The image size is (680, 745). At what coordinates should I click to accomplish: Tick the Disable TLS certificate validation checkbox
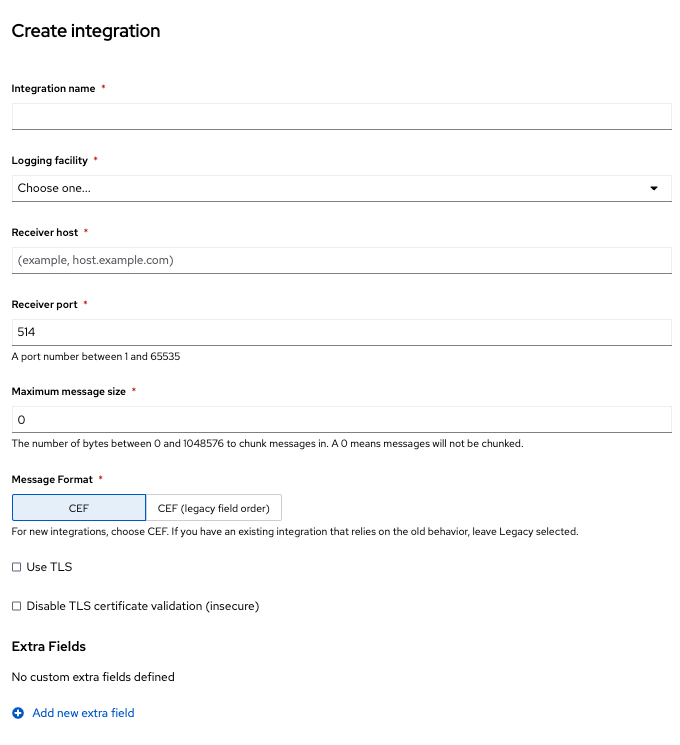click(16, 606)
